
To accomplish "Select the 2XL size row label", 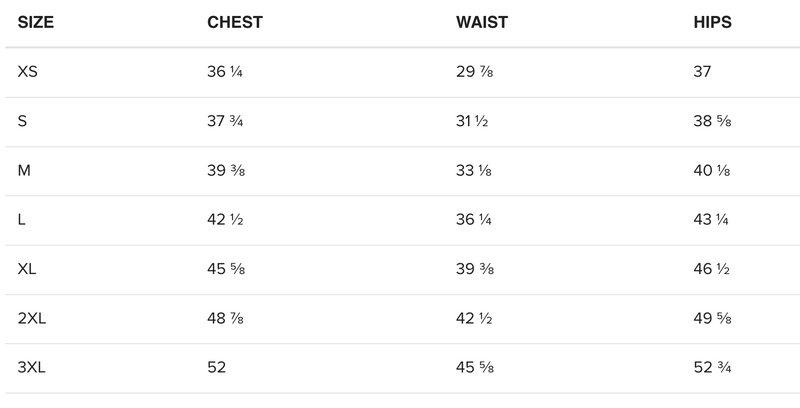I will point(33,319).
